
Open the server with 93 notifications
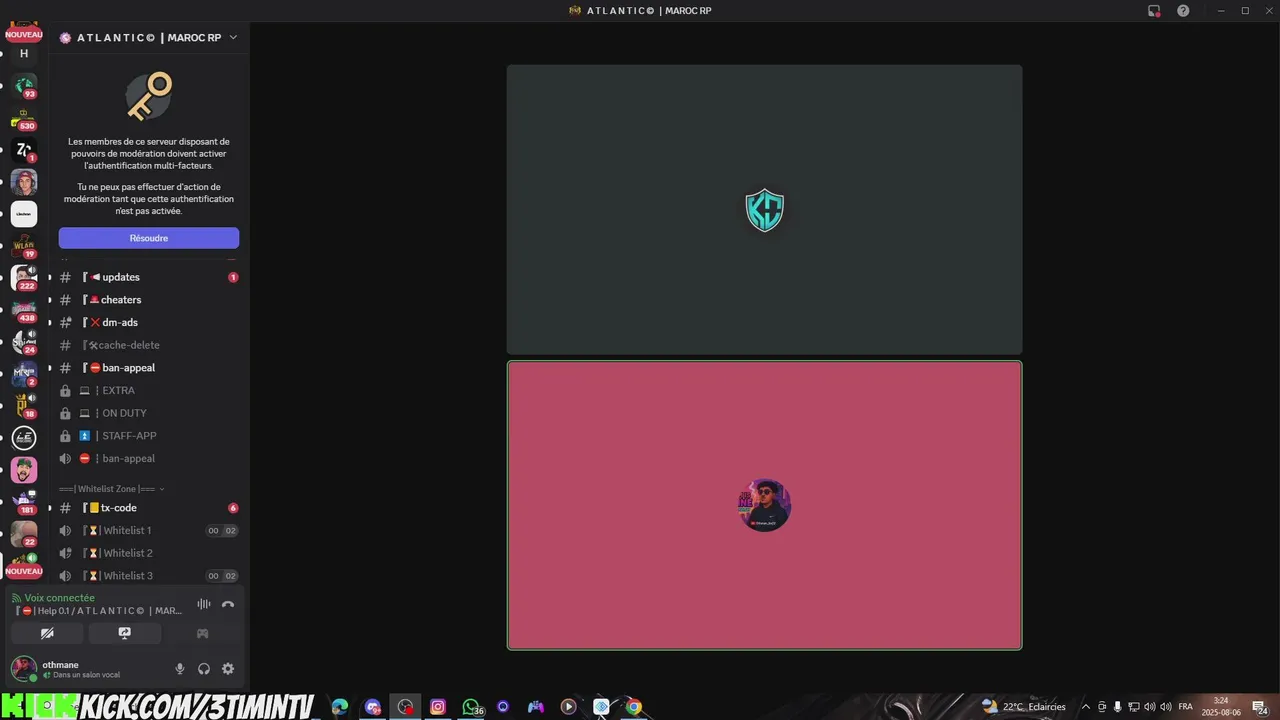click(24, 86)
